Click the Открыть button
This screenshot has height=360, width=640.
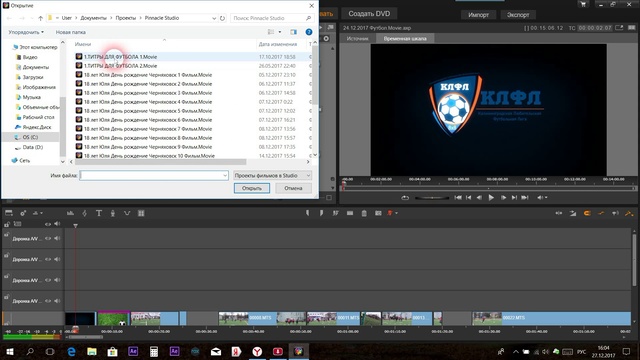[252, 188]
